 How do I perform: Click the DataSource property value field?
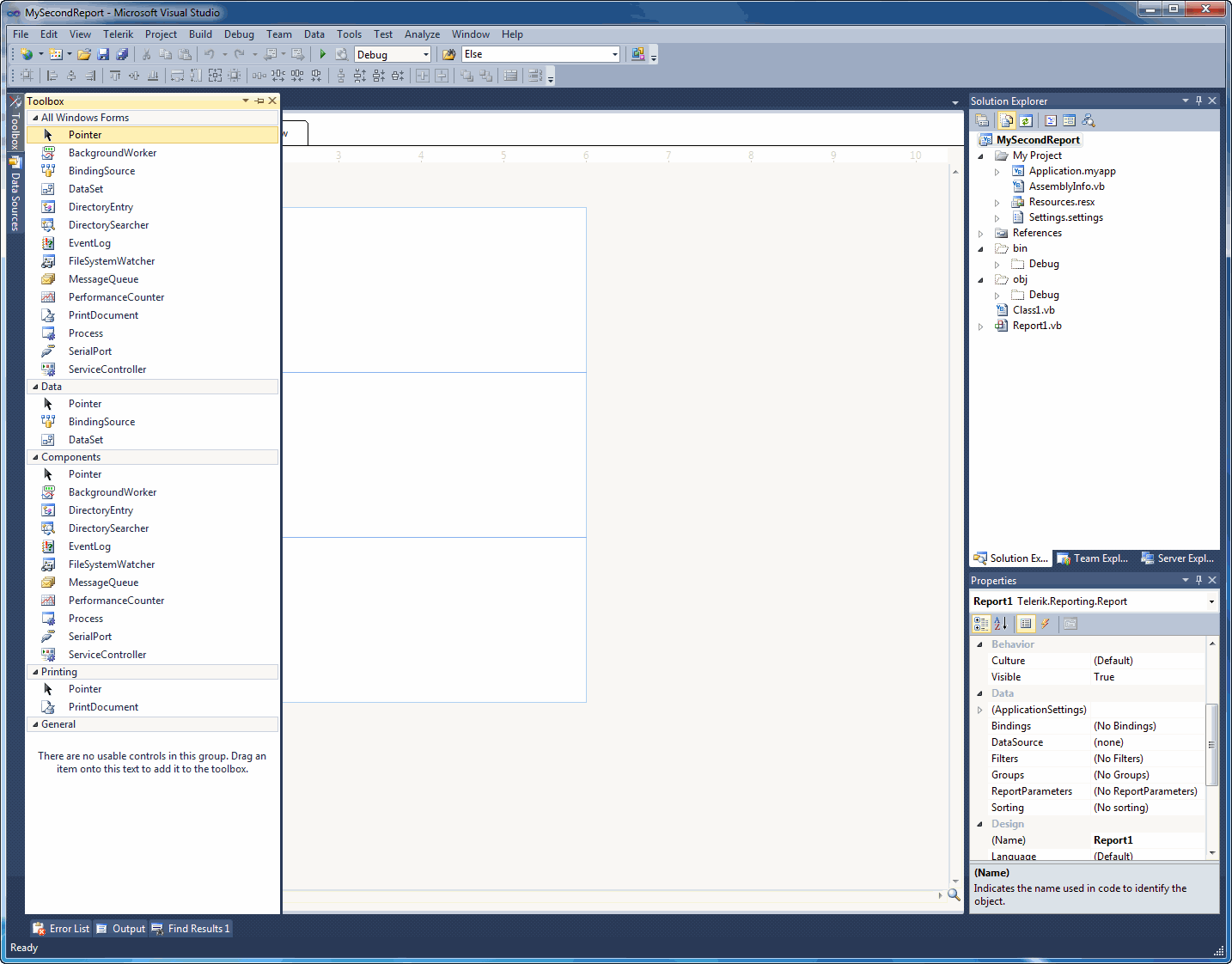coord(1148,742)
